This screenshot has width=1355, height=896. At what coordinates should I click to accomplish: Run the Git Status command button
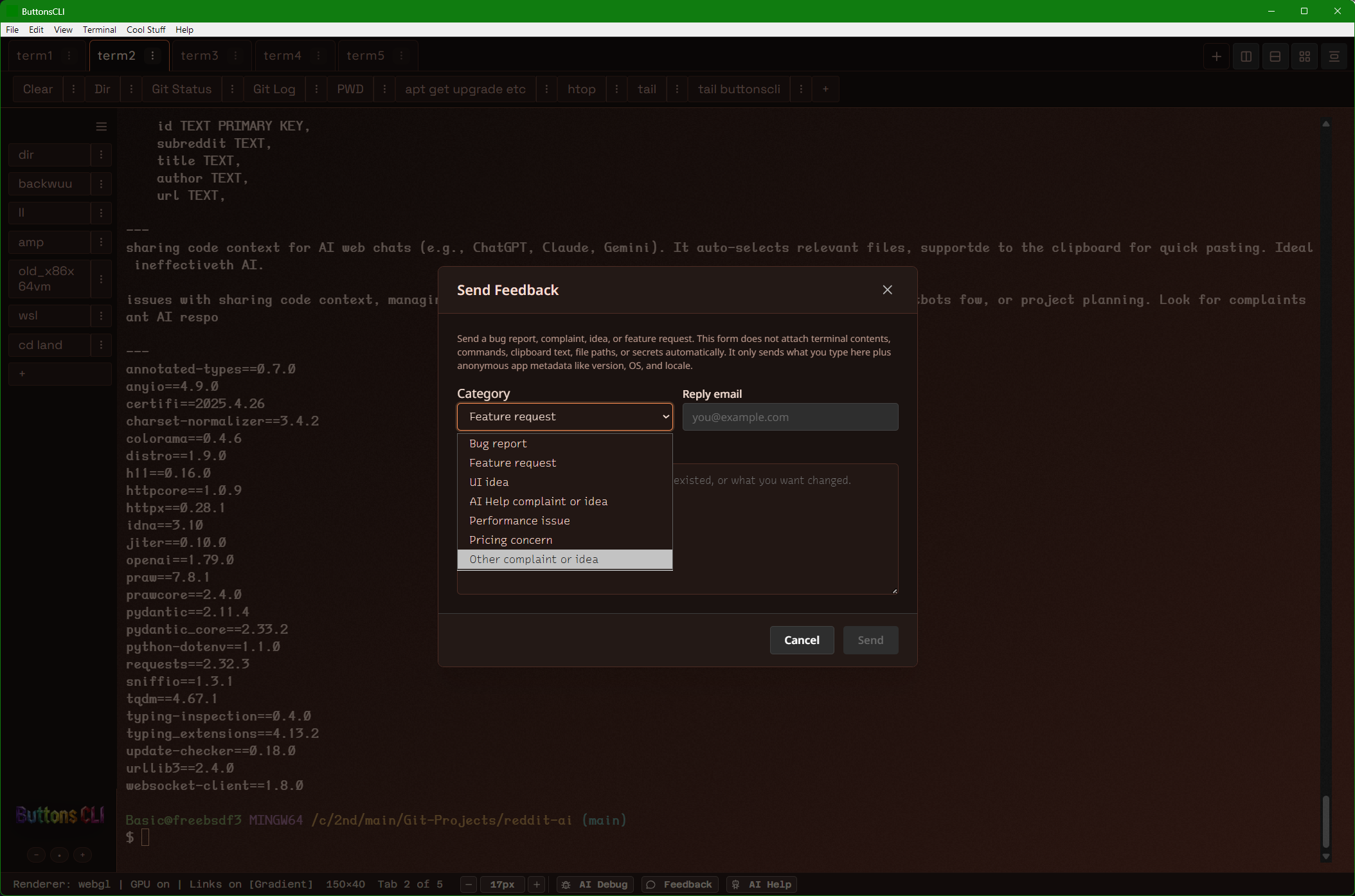point(181,89)
